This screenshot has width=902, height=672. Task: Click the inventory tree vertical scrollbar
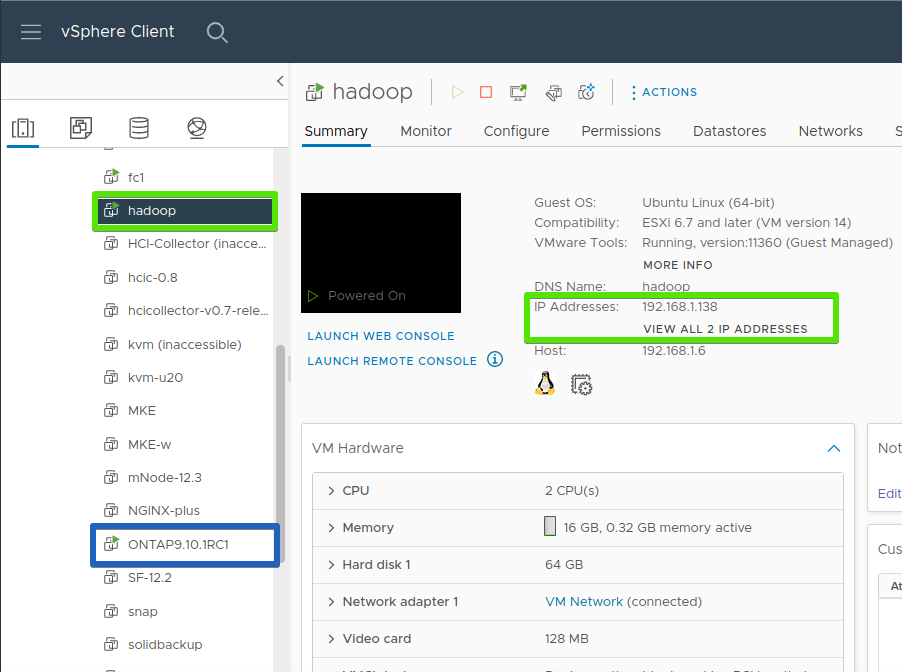(x=281, y=455)
